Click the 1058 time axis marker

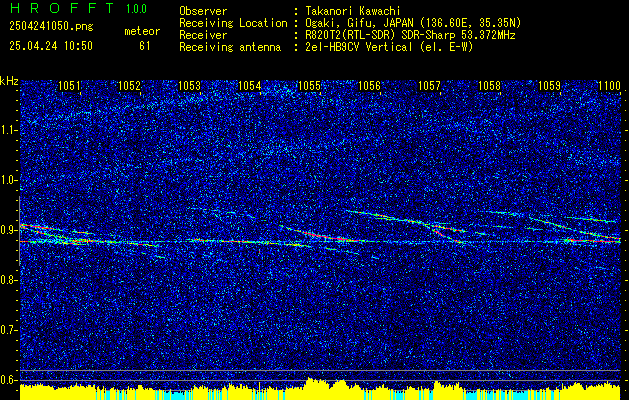pyautogui.click(x=489, y=85)
